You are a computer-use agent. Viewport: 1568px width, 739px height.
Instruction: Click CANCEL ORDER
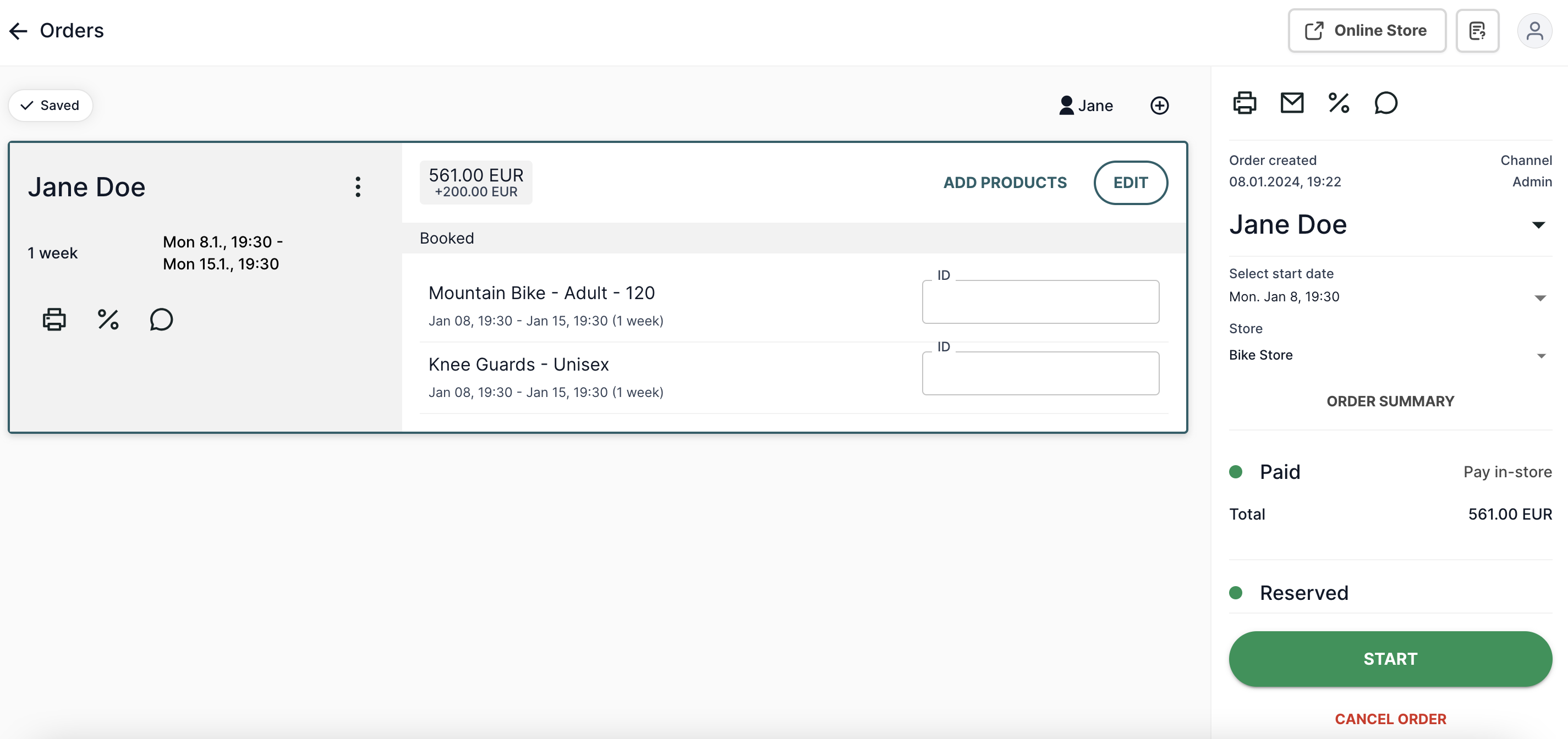coord(1390,718)
